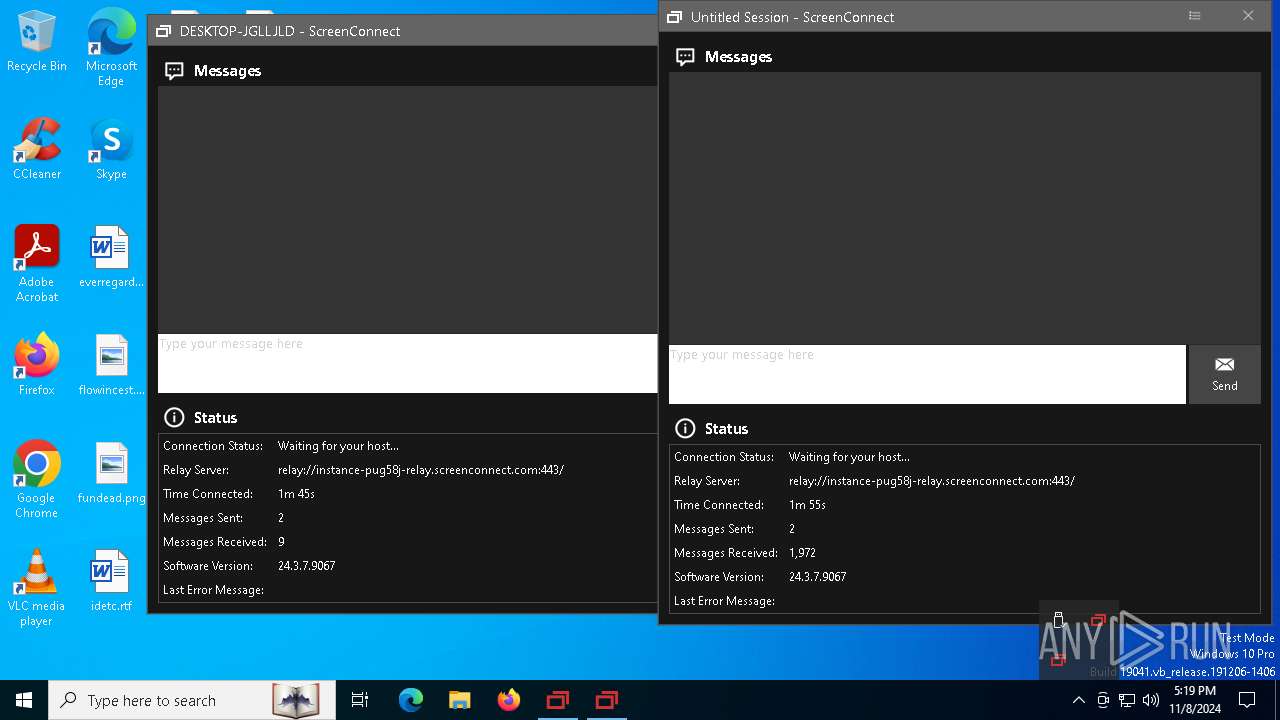The height and width of the screenshot is (720, 1280).
Task: Open the flowincest image file icon
Action: [x=111, y=365]
